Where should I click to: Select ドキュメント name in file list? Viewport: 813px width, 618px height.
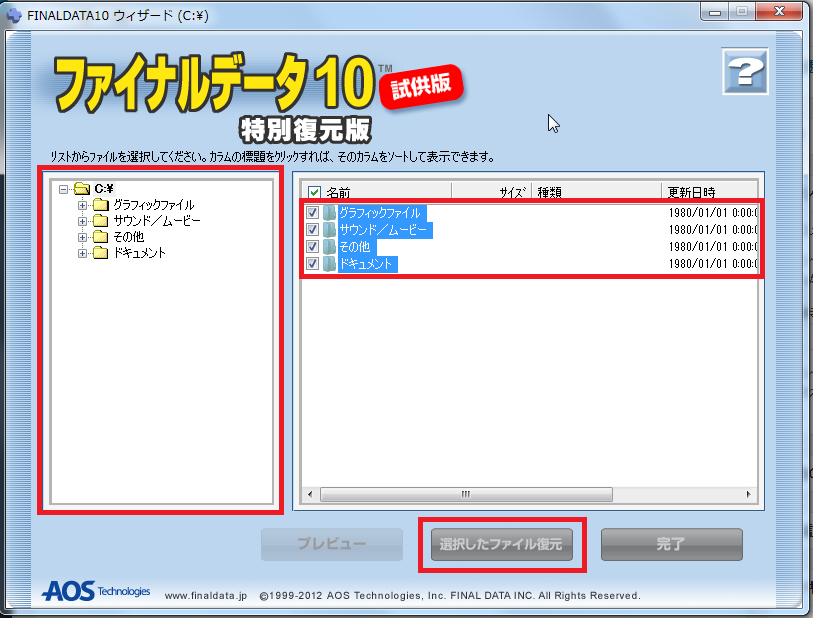(368, 264)
